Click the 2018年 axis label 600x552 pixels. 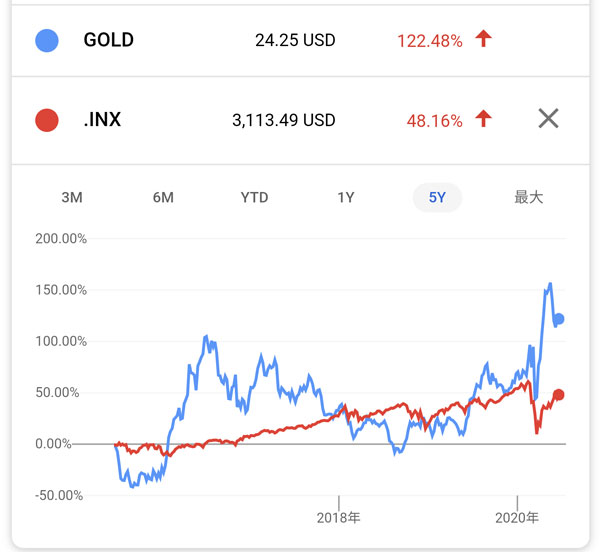[338, 518]
